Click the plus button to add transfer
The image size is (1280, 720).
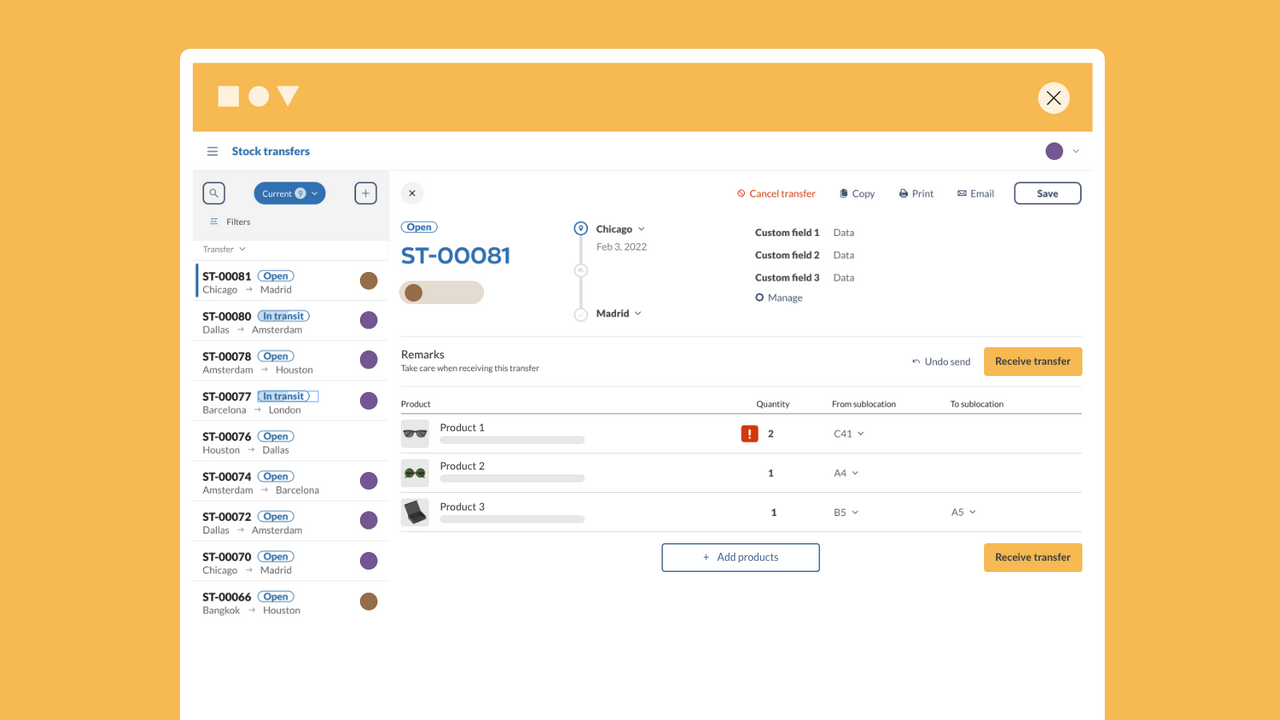[366, 193]
